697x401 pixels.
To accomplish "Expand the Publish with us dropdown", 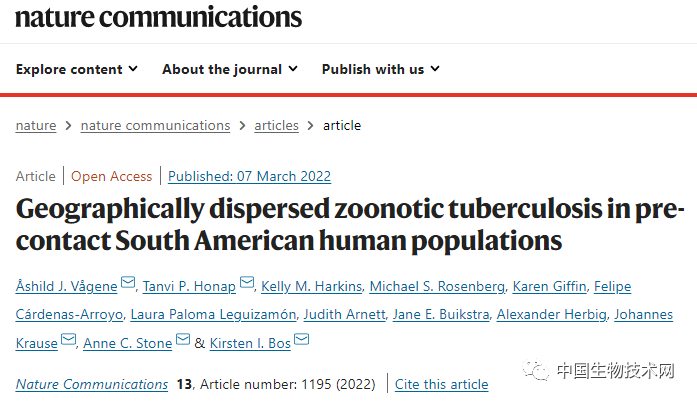I will click(x=381, y=69).
